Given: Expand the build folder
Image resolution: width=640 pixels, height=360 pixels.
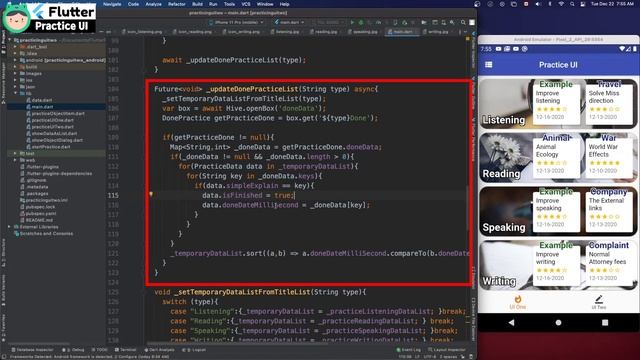Looking at the screenshot, I should click(16, 67).
